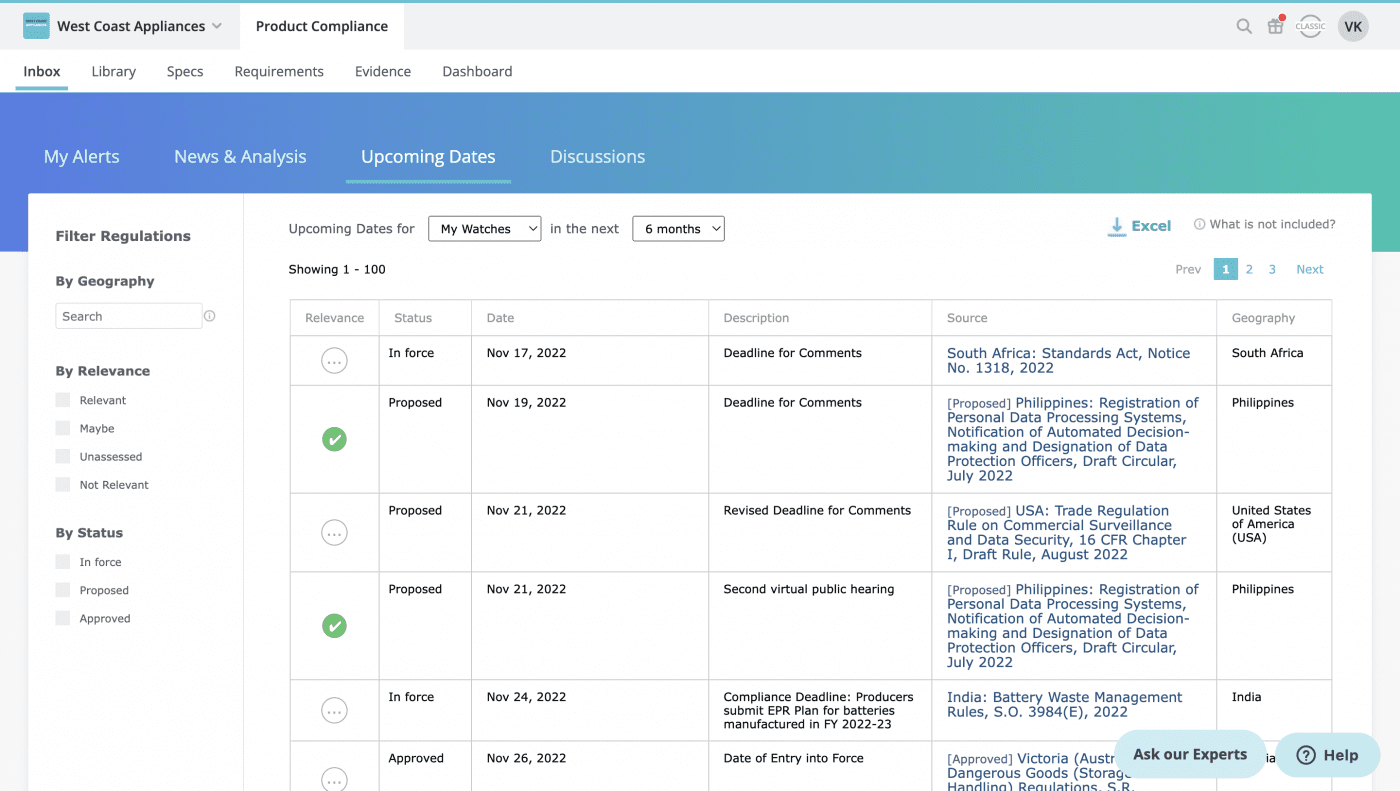Enable the Not Relevant filter checkbox
Viewport: 1400px width, 791px height.
point(63,485)
